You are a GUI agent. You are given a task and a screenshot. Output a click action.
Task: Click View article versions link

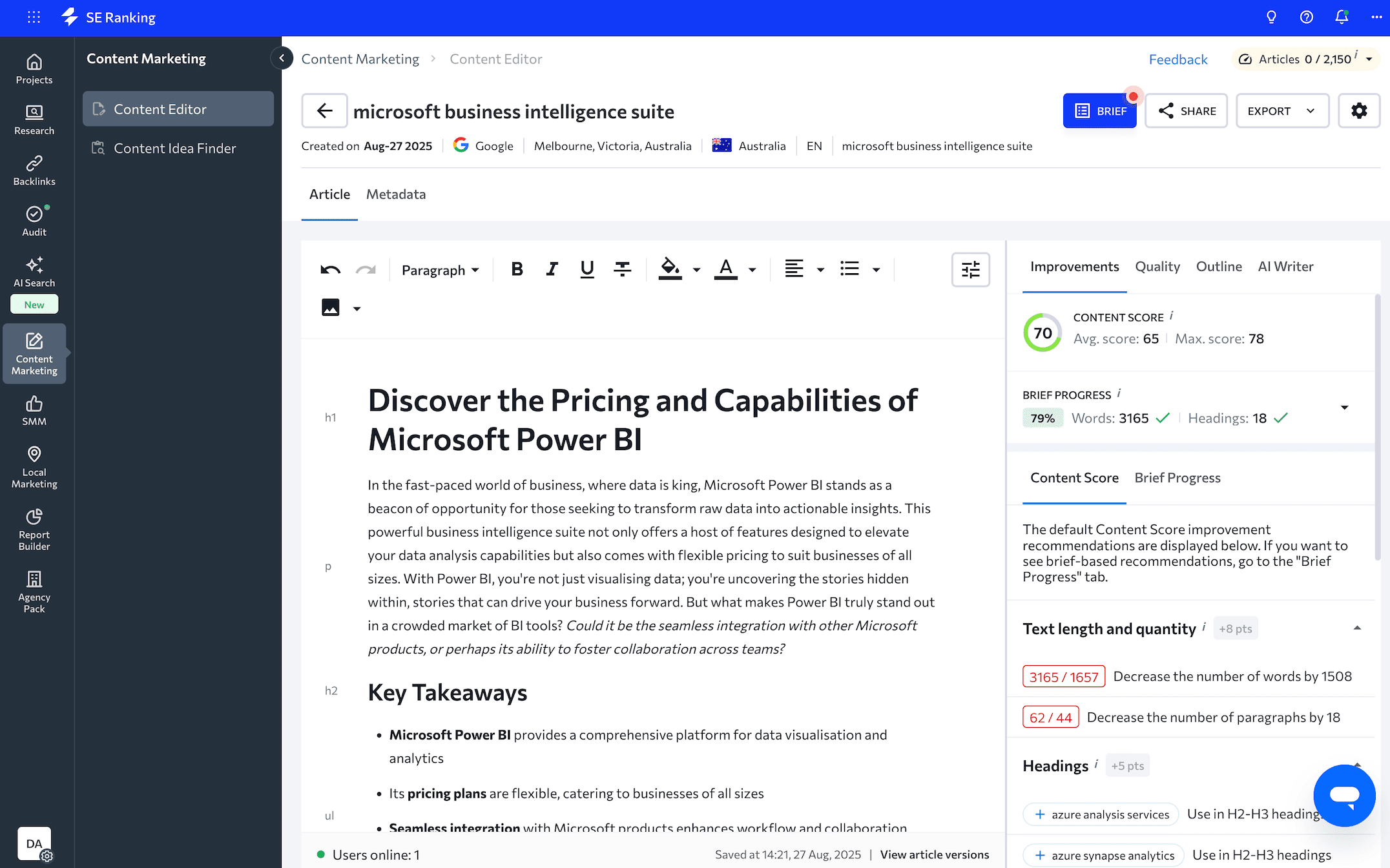click(x=934, y=854)
